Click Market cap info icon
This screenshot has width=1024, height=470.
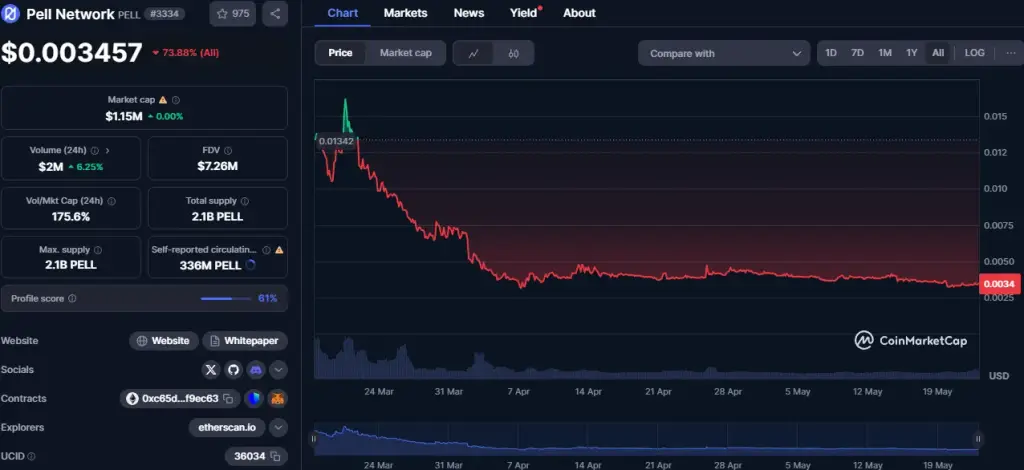tap(176, 100)
